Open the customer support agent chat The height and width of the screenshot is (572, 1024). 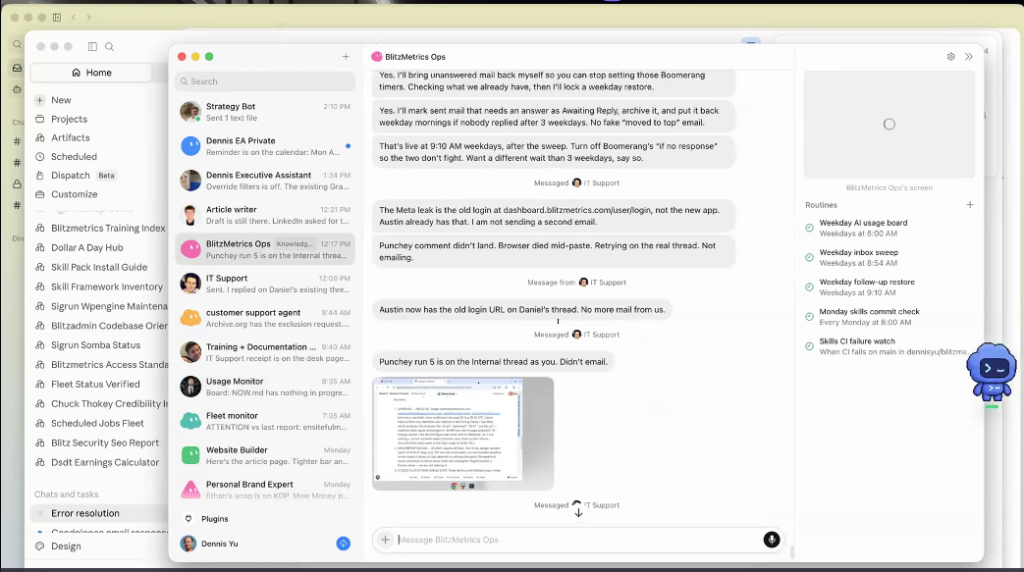265,318
